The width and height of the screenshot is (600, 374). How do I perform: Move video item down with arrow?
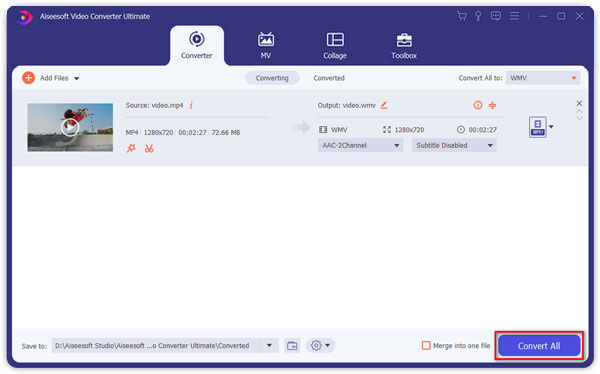pos(579,118)
